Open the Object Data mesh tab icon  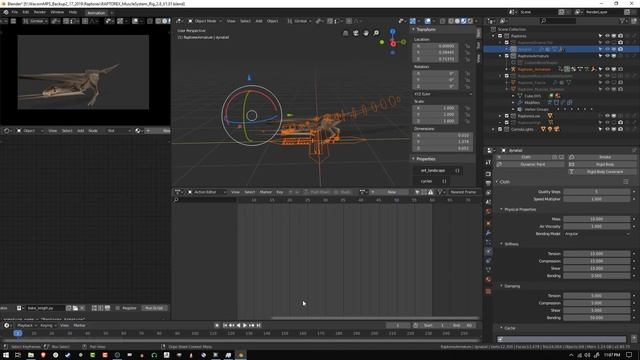click(488, 270)
